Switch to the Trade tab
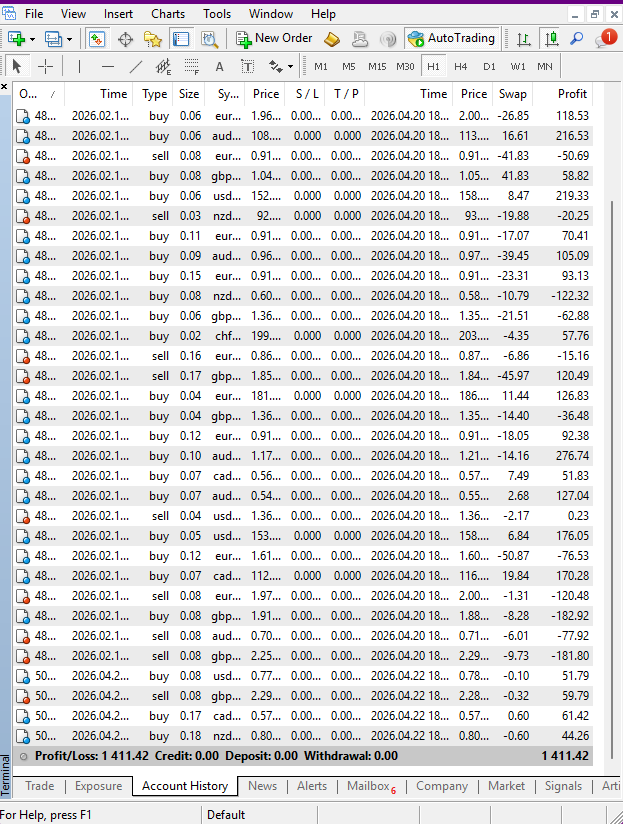The image size is (623, 824). point(39,786)
